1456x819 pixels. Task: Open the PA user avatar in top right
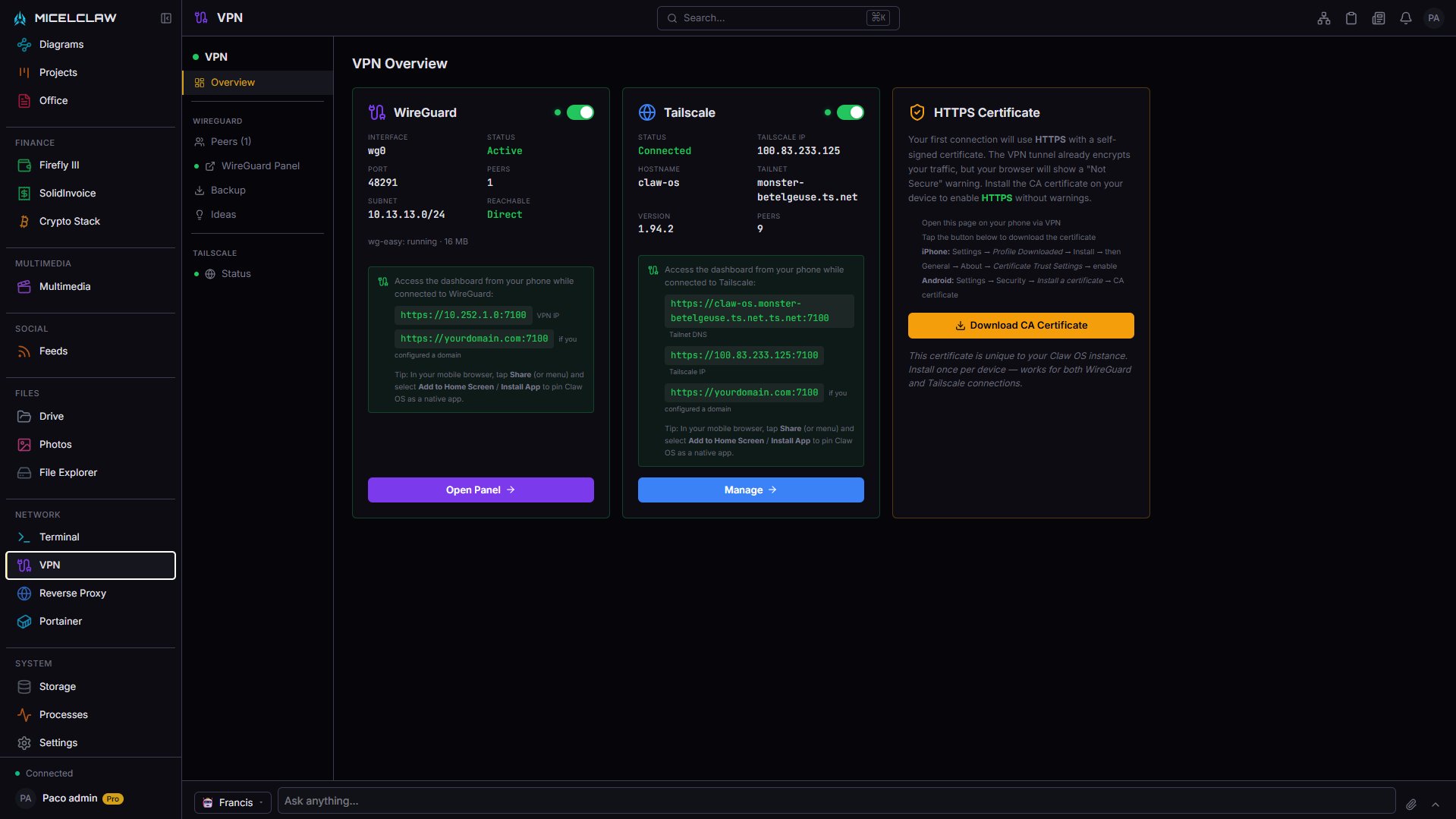click(x=1433, y=18)
